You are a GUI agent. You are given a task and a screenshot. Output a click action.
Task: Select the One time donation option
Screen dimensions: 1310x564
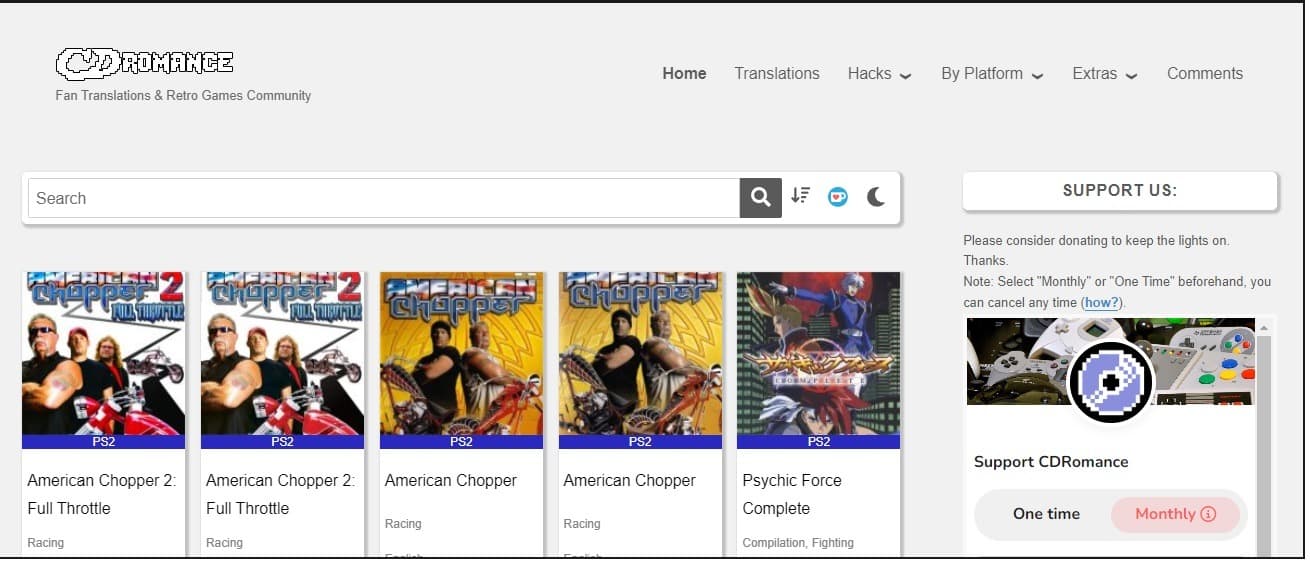pos(1046,514)
